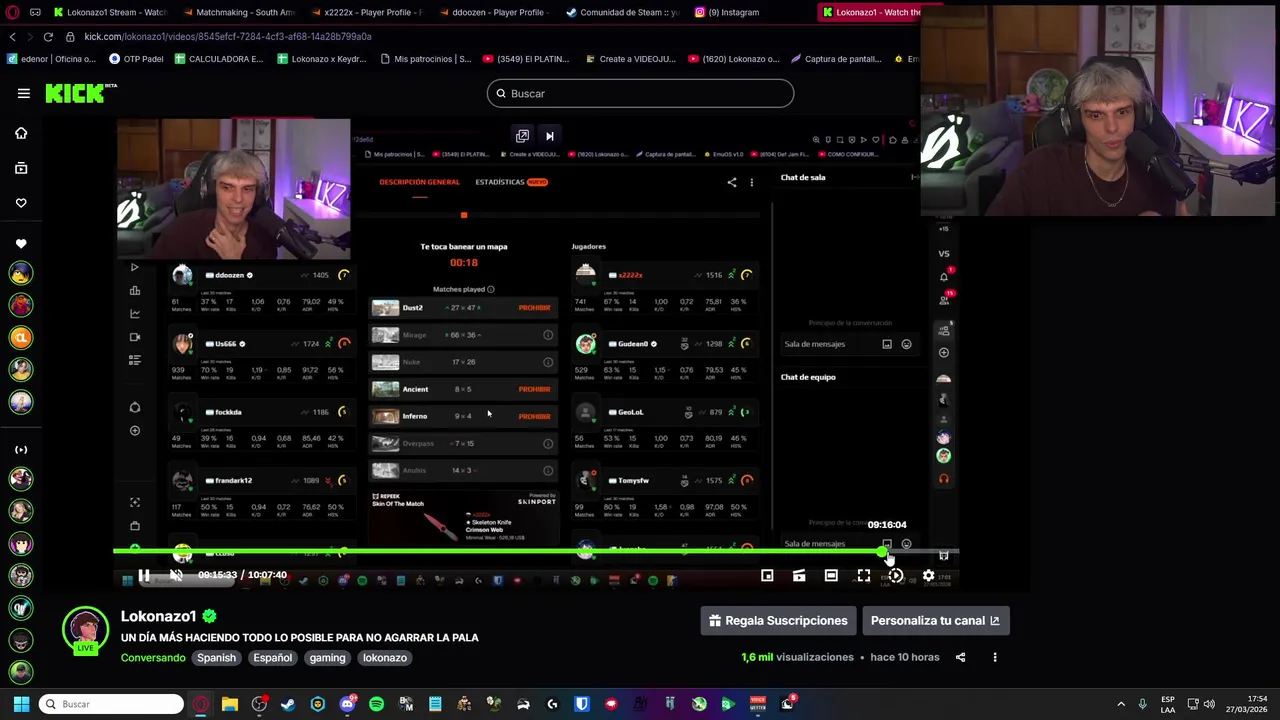
Task: Unmute the video volume
Action: (176, 575)
